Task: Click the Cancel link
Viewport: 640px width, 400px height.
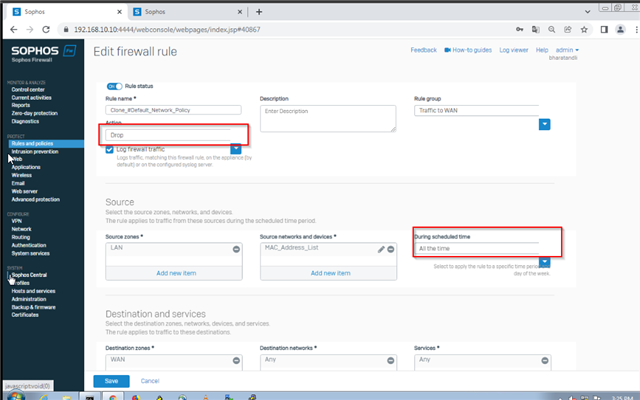Action: (150, 381)
